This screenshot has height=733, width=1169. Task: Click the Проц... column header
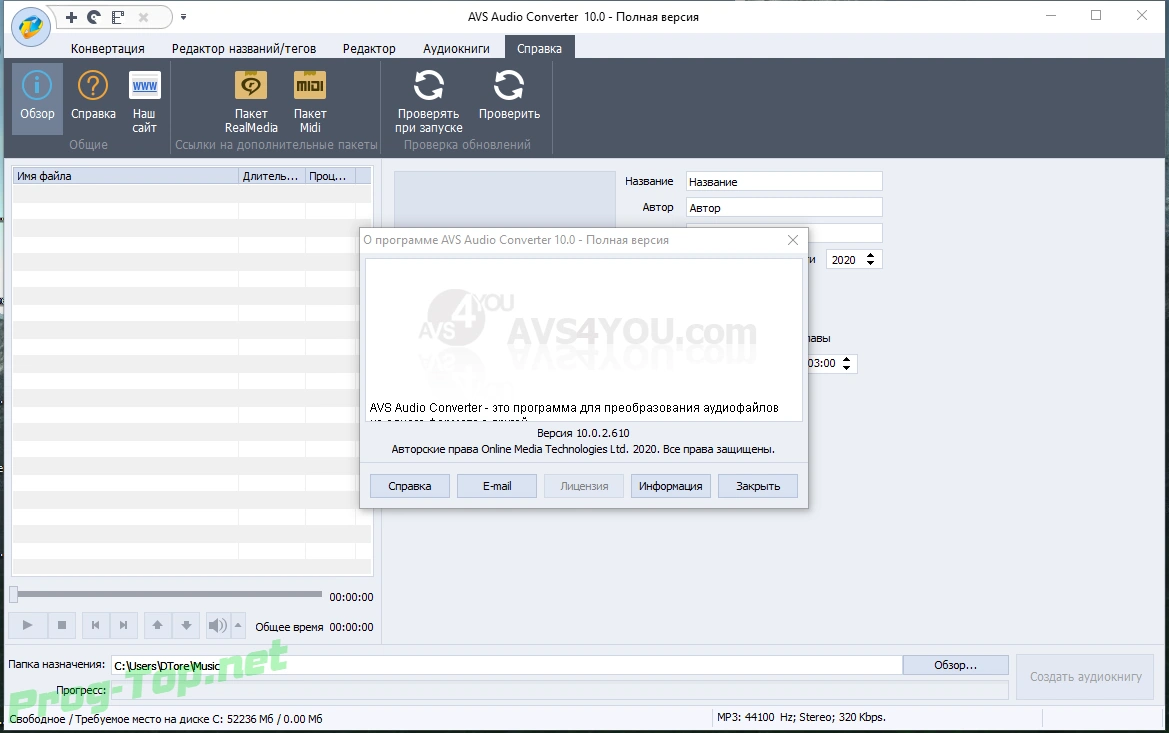(330, 176)
